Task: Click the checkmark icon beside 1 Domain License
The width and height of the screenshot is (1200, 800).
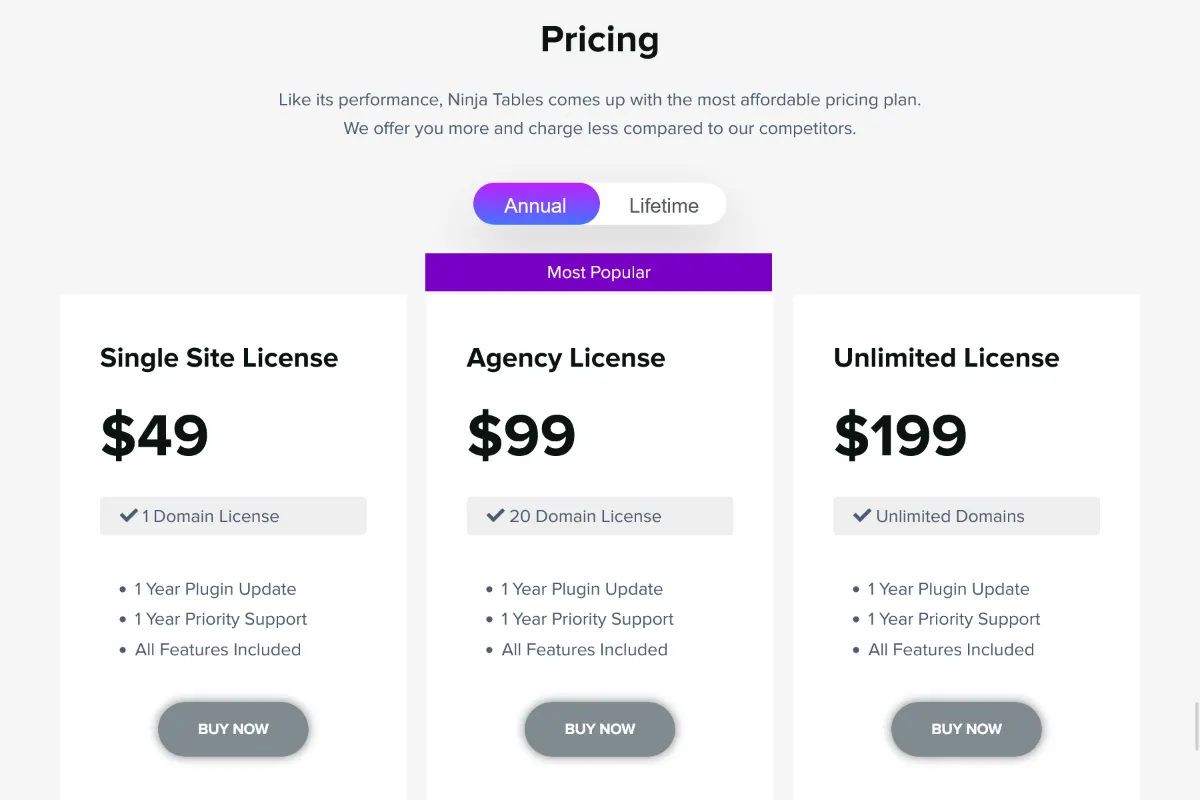Action: [128, 516]
